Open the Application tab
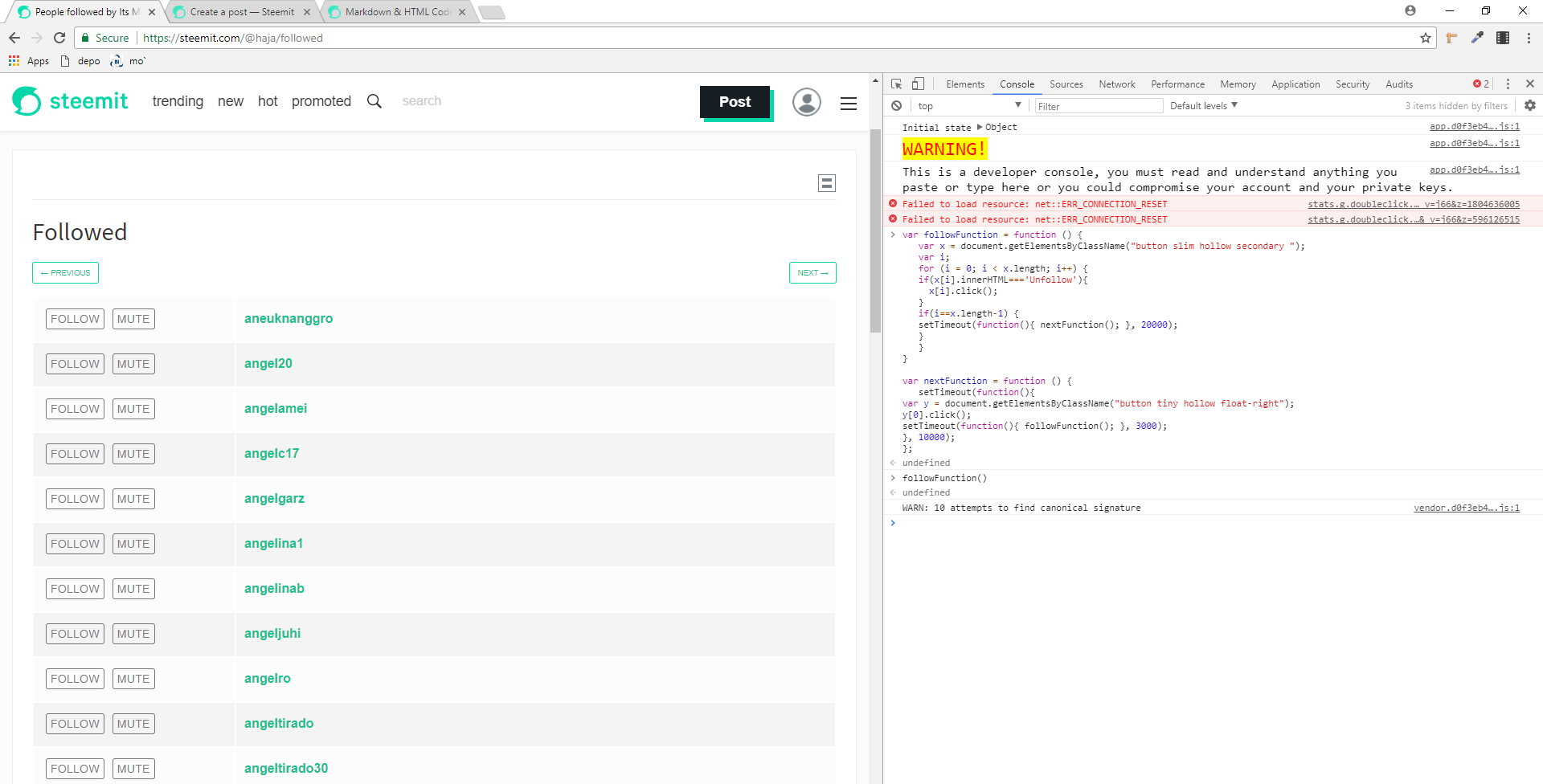Image resolution: width=1543 pixels, height=784 pixels. coord(1295,84)
